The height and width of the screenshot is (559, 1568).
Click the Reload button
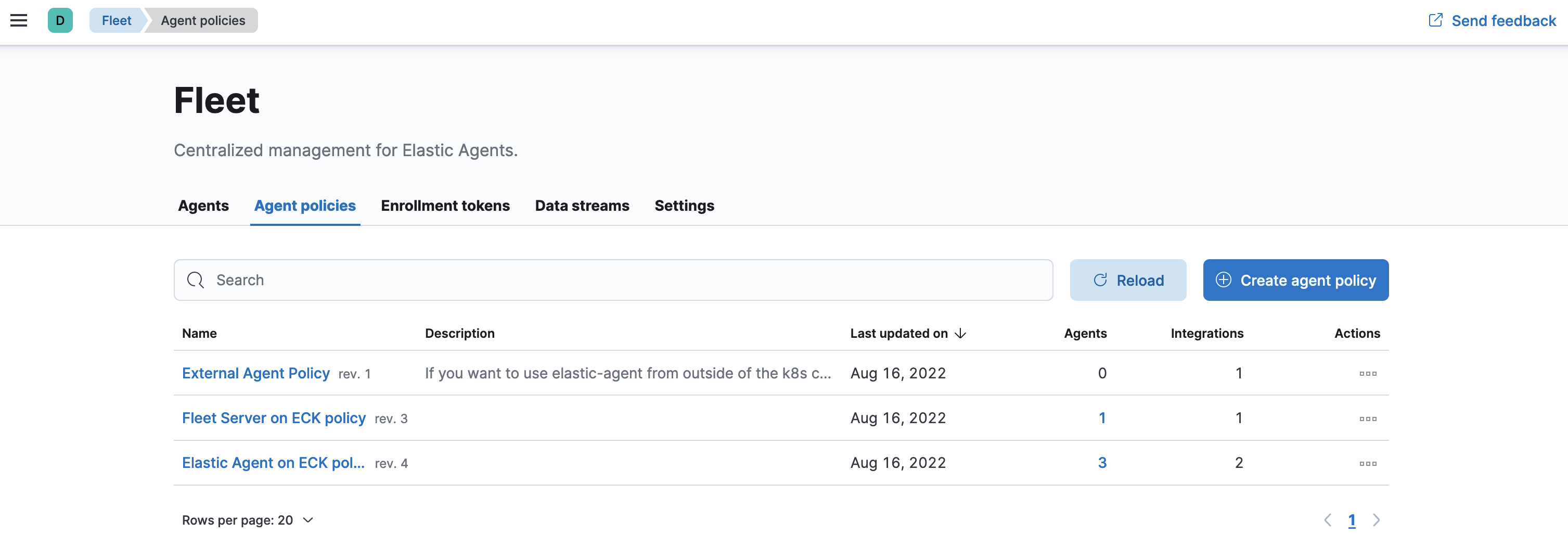pyautogui.click(x=1127, y=280)
